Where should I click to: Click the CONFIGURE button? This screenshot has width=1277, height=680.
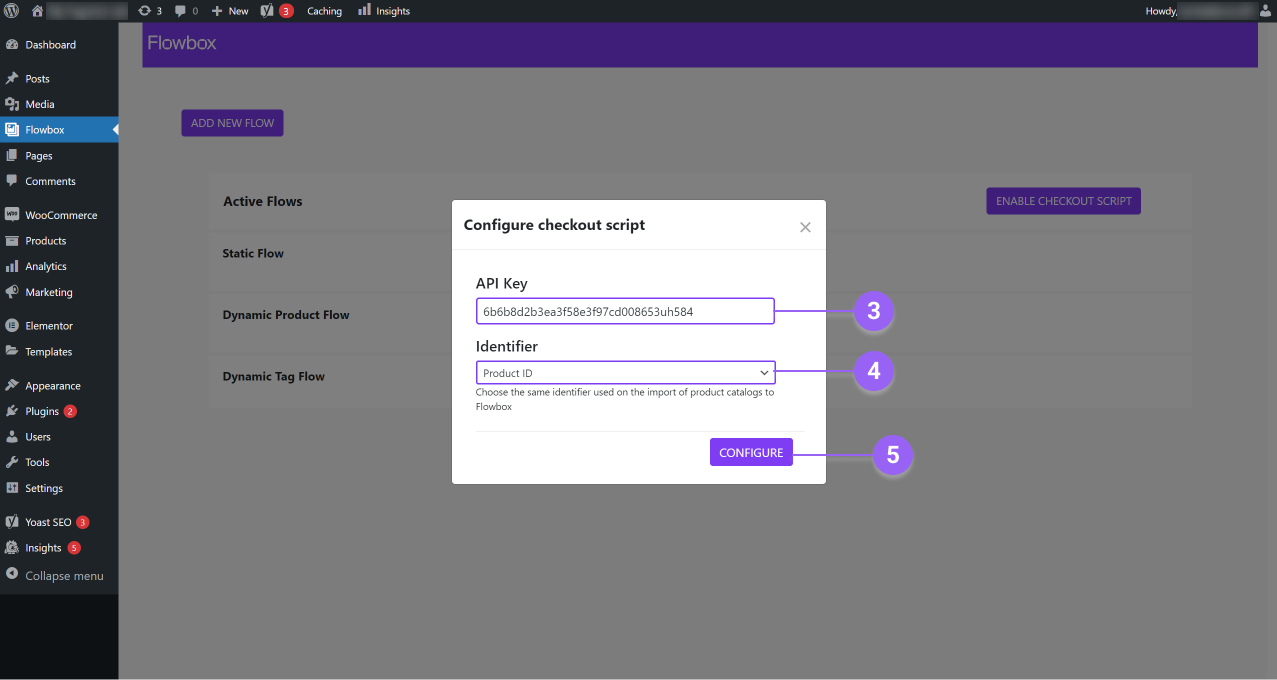[x=751, y=453]
